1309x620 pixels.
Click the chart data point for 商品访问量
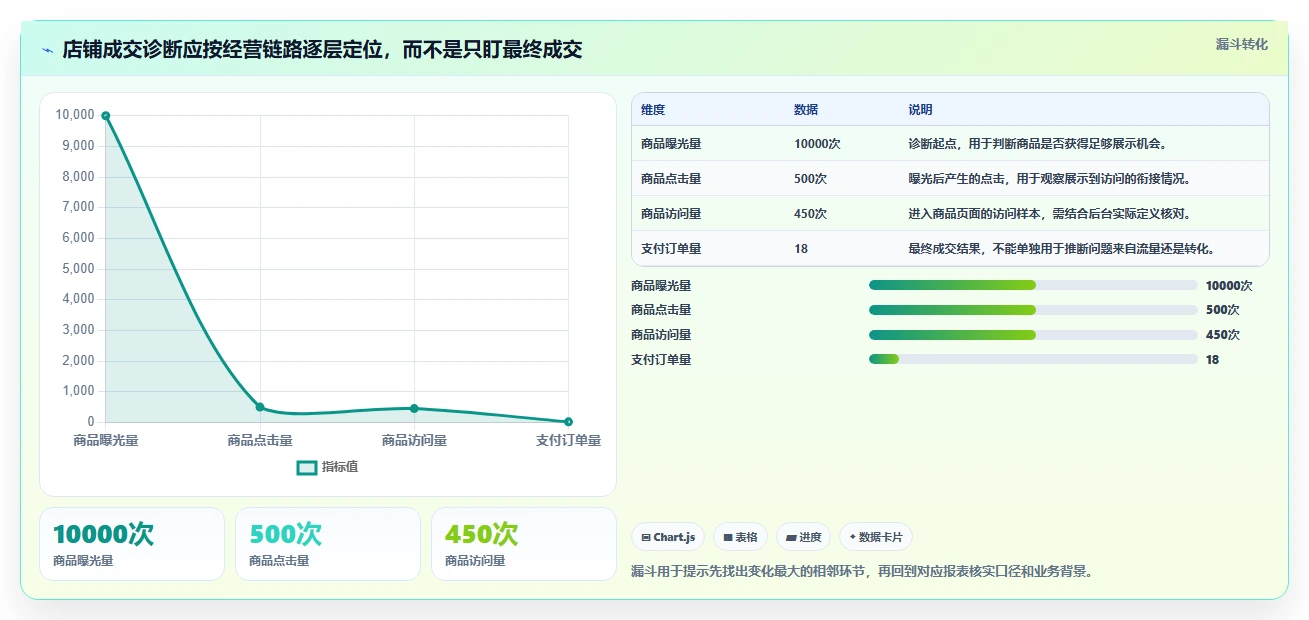(x=414, y=408)
